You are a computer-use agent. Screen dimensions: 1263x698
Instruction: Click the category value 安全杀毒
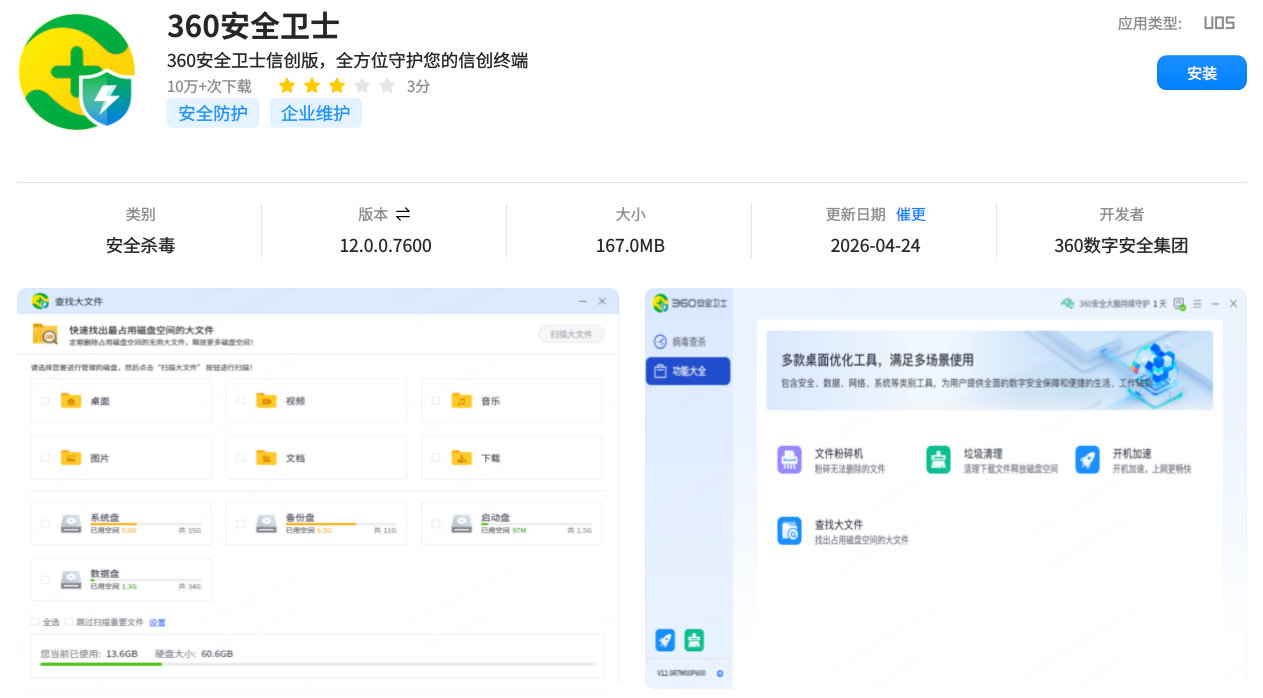tap(140, 245)
